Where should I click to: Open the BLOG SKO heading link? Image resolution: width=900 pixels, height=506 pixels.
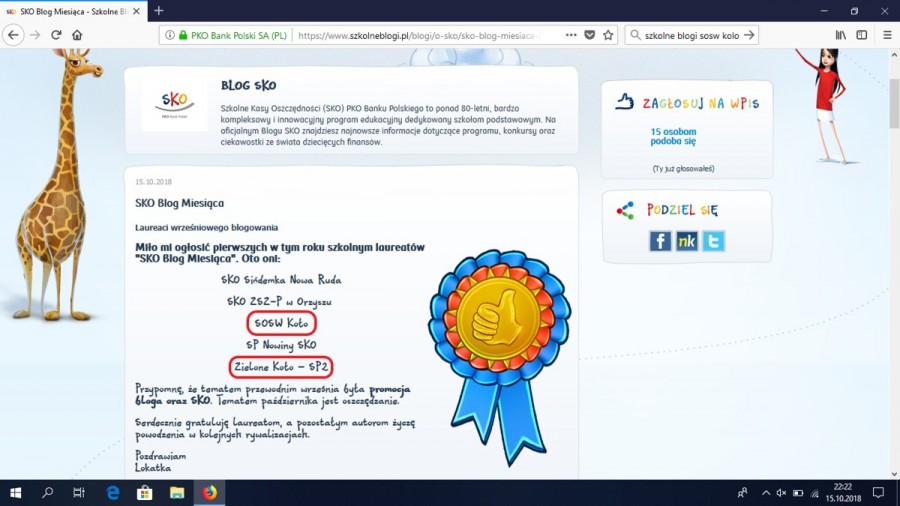(x=249, y=85)
